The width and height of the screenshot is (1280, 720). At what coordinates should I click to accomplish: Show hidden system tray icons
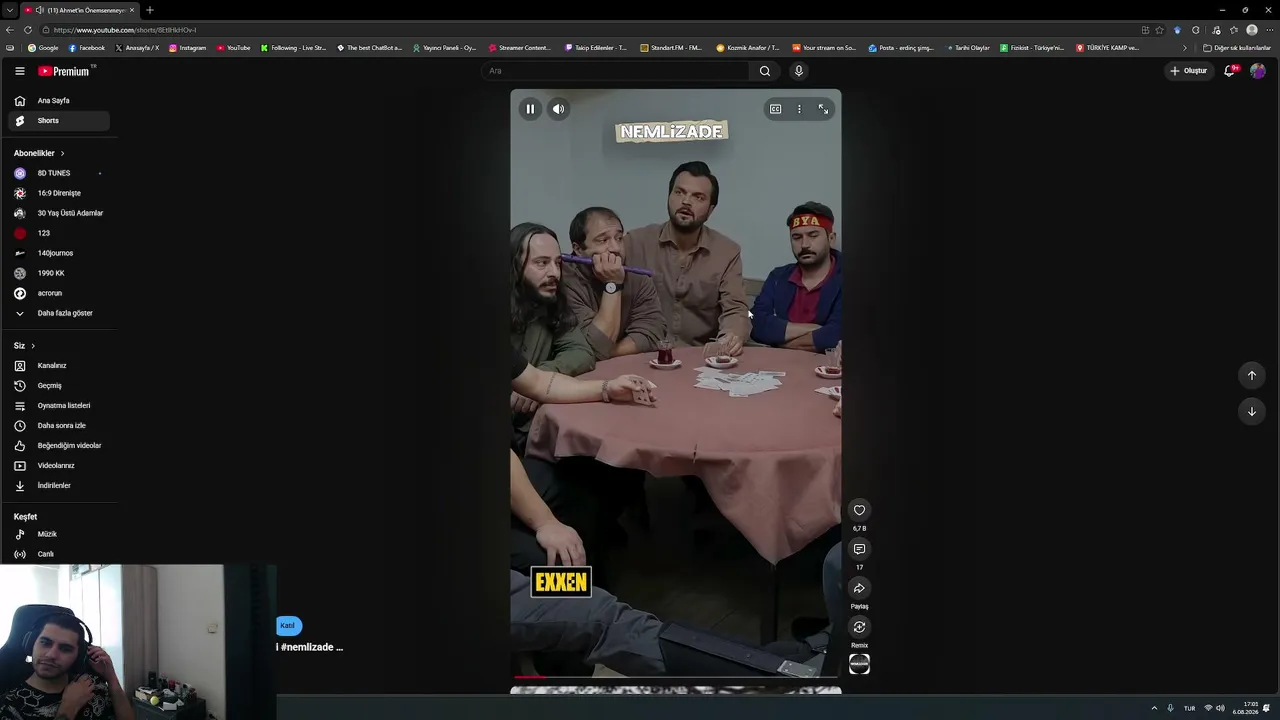[1154, 708]
